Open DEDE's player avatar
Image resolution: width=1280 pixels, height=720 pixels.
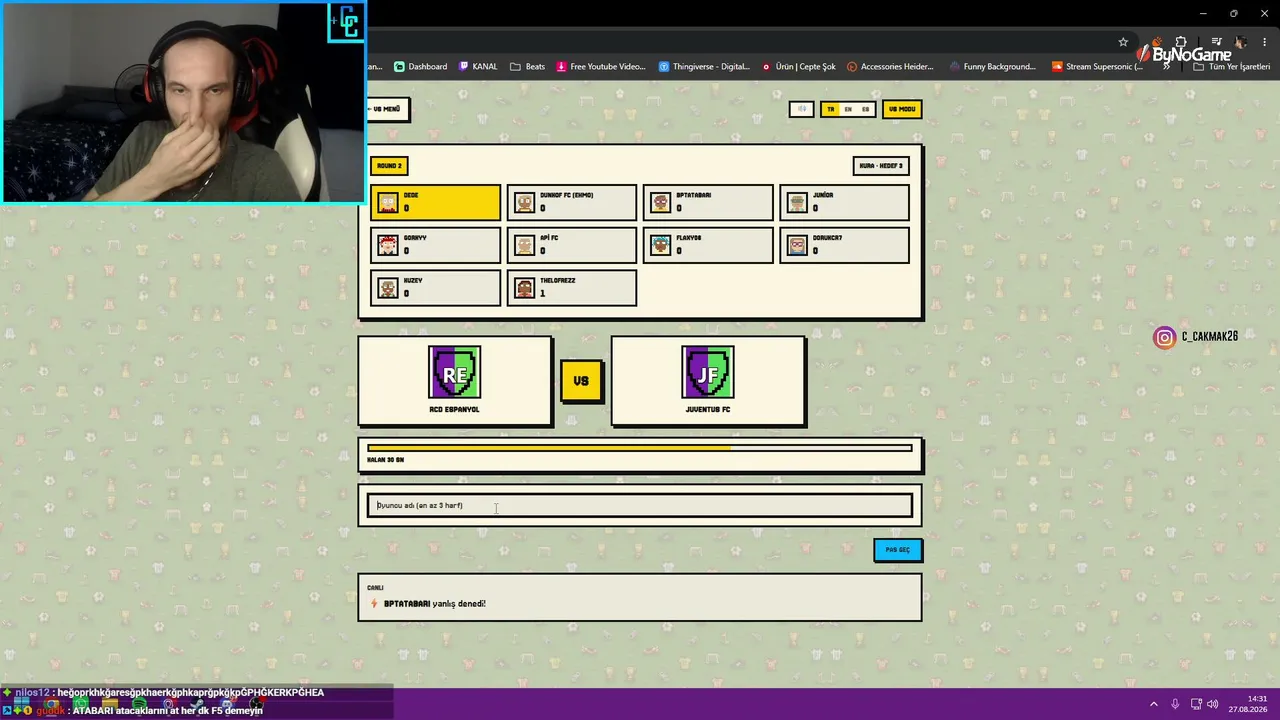coord(388,203)
